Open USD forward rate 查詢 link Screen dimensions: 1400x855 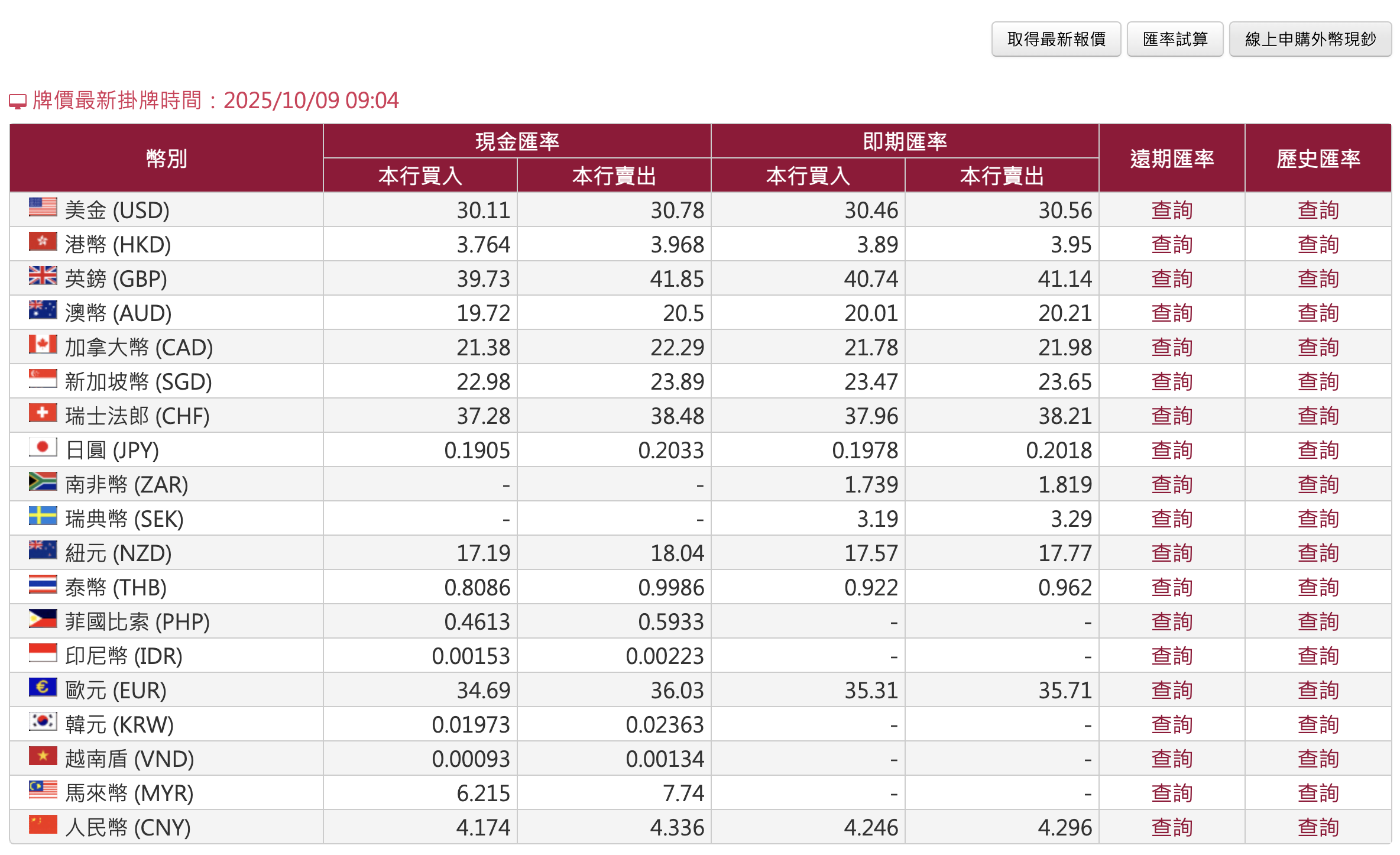click(1171, 210)
